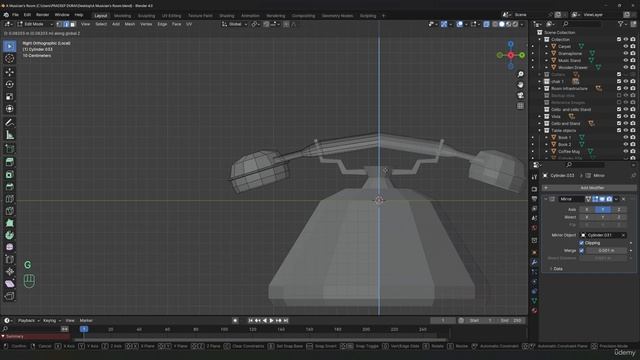
Task: Activate the Move tool
Action: [9, 72]
